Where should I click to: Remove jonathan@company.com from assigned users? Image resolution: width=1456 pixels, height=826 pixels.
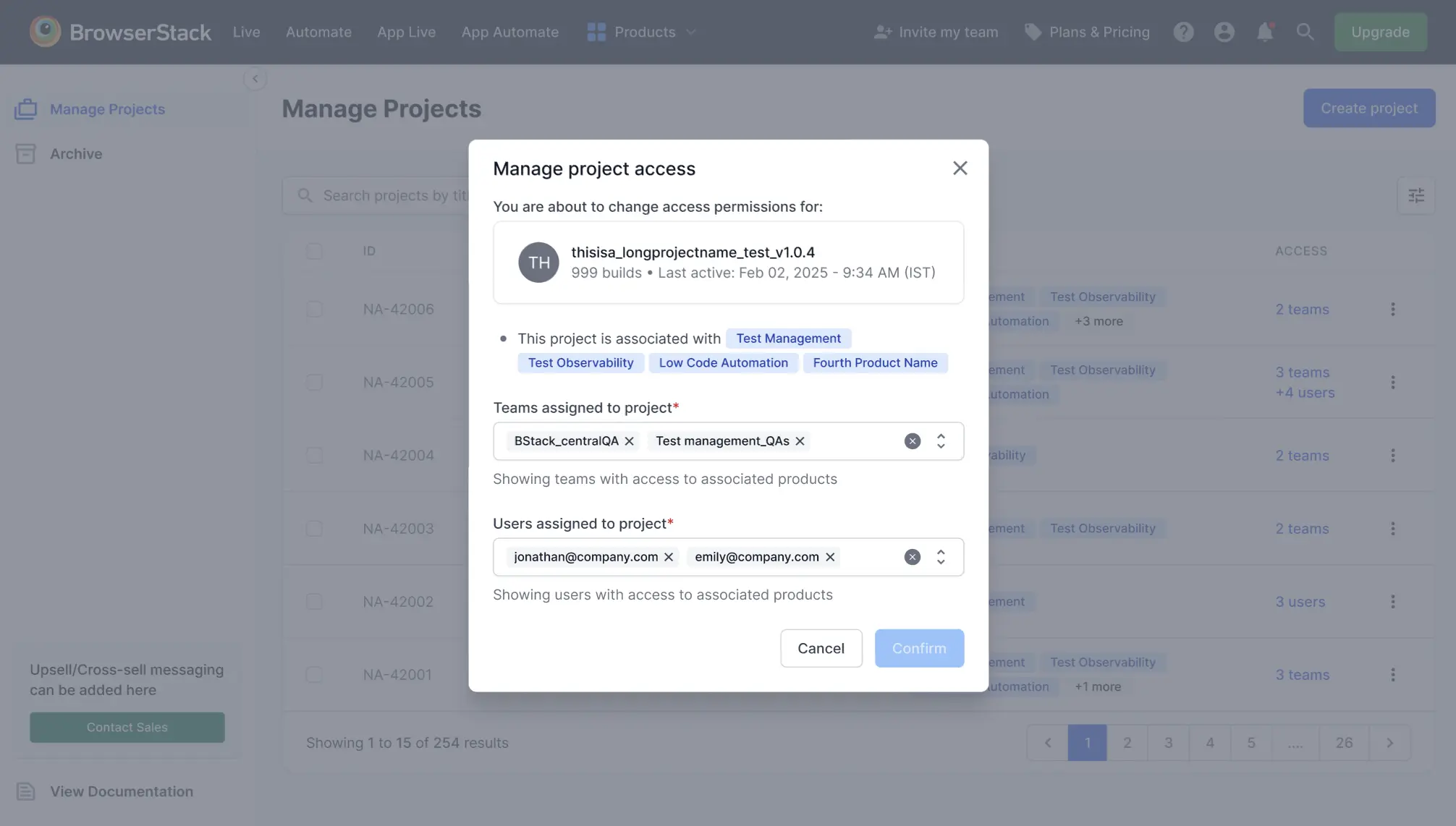pyautogui.click(x=669, y=557)
